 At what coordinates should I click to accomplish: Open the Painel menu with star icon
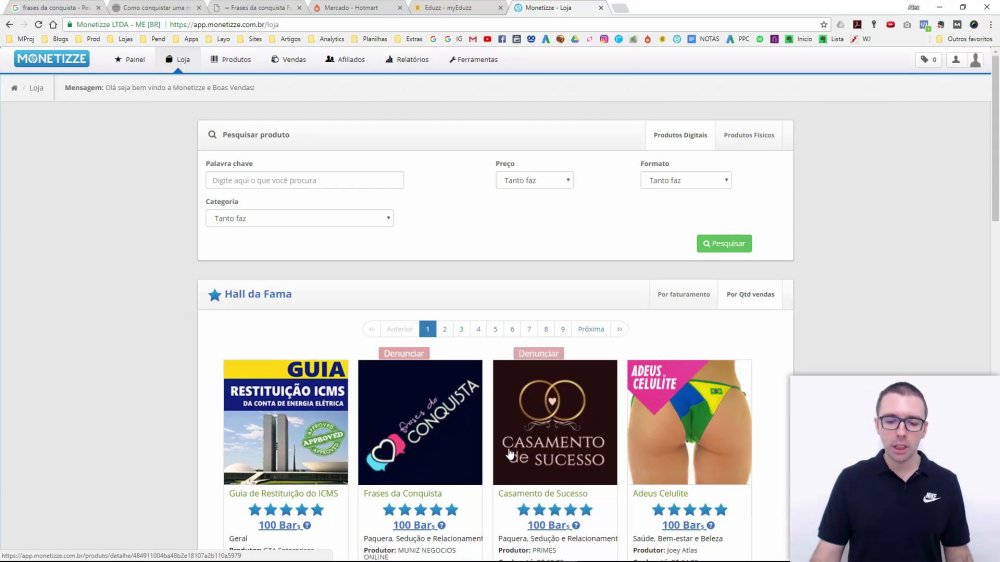pyautogui.click(x=129, y=59)
